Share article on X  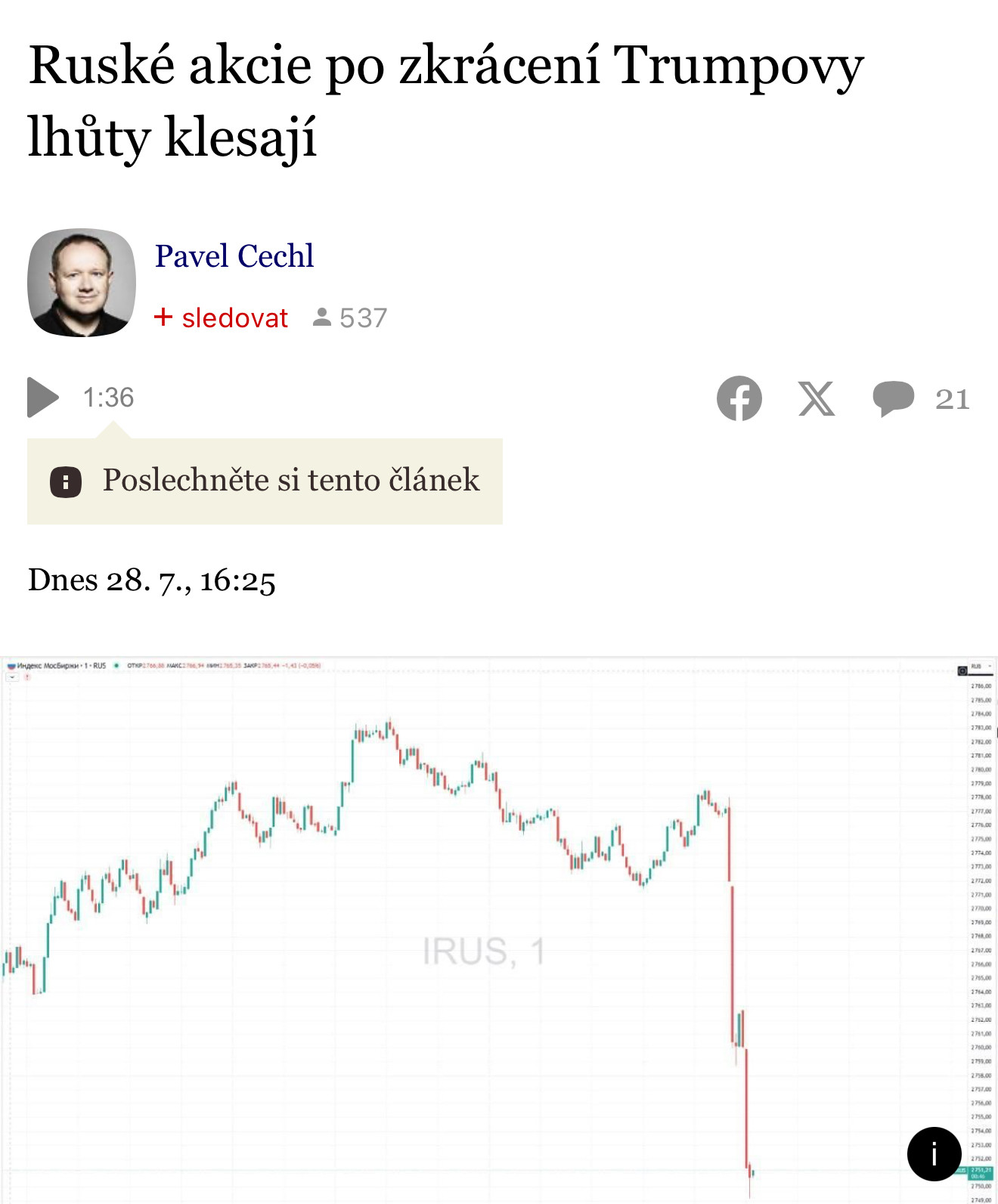coord(817,398)
